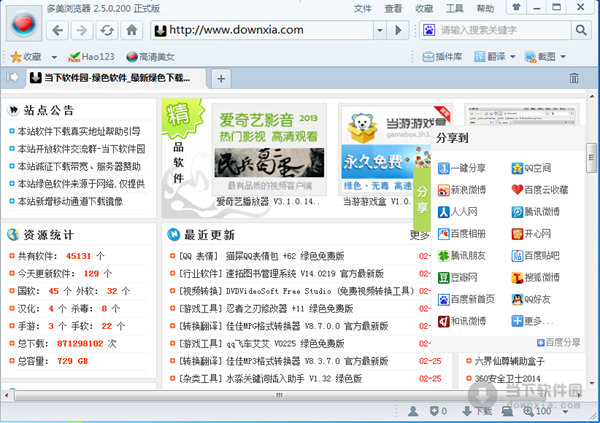The height and width of the screenshot is (423, 600).
Task: Open the 高清美女 bookmark
Action: point(150,57)
